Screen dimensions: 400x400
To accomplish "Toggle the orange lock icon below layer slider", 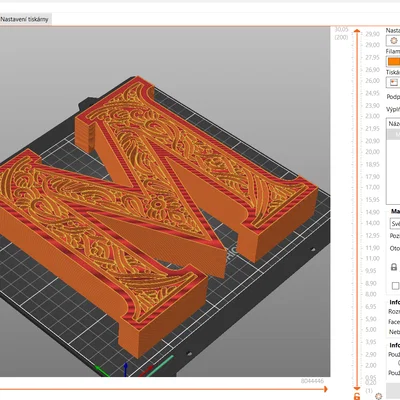I will click(357, 396).
